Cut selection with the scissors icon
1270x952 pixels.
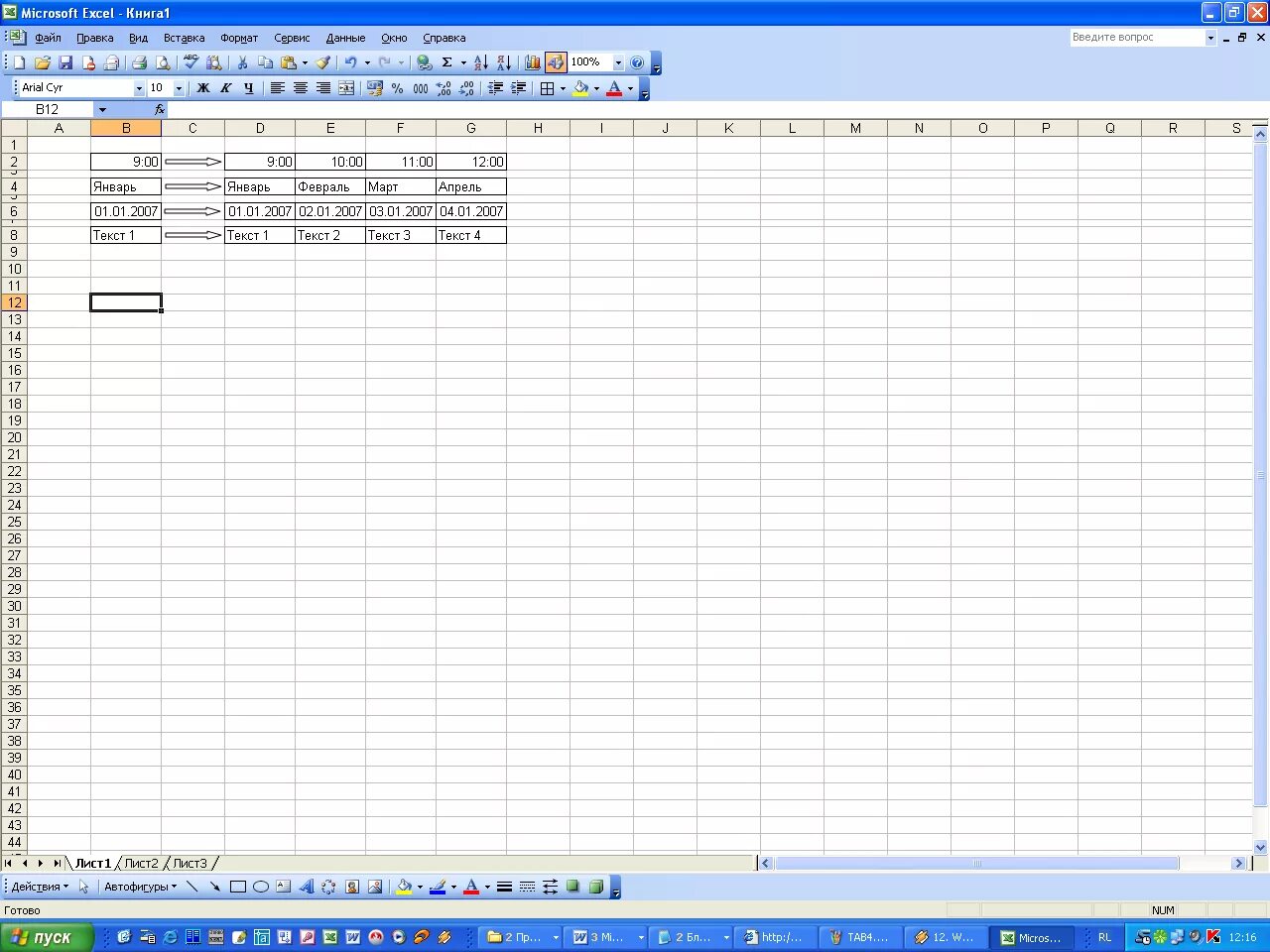tap(242, 62)
